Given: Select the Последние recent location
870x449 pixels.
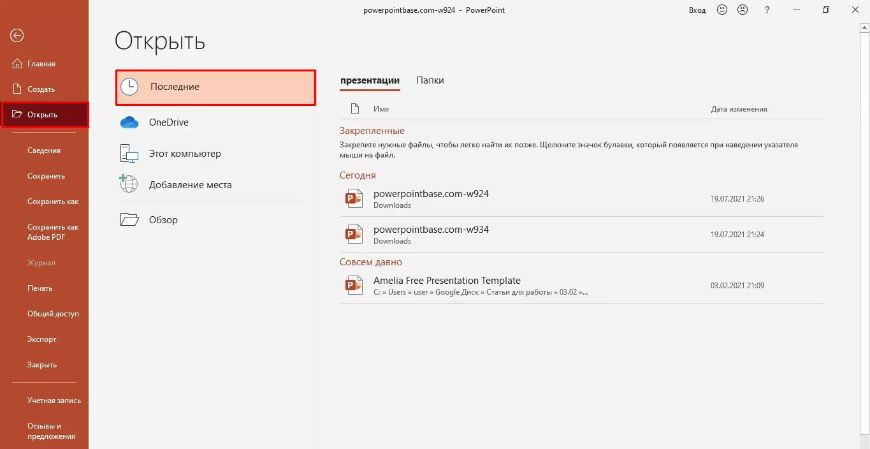Looking at the screenshot, I should pos(215,87).
